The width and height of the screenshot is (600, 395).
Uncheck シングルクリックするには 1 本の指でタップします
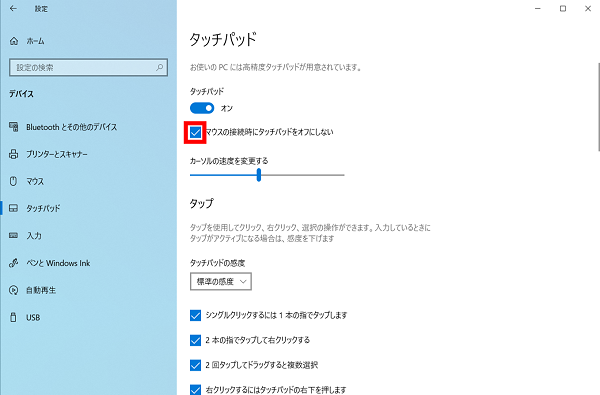[195, 315]
